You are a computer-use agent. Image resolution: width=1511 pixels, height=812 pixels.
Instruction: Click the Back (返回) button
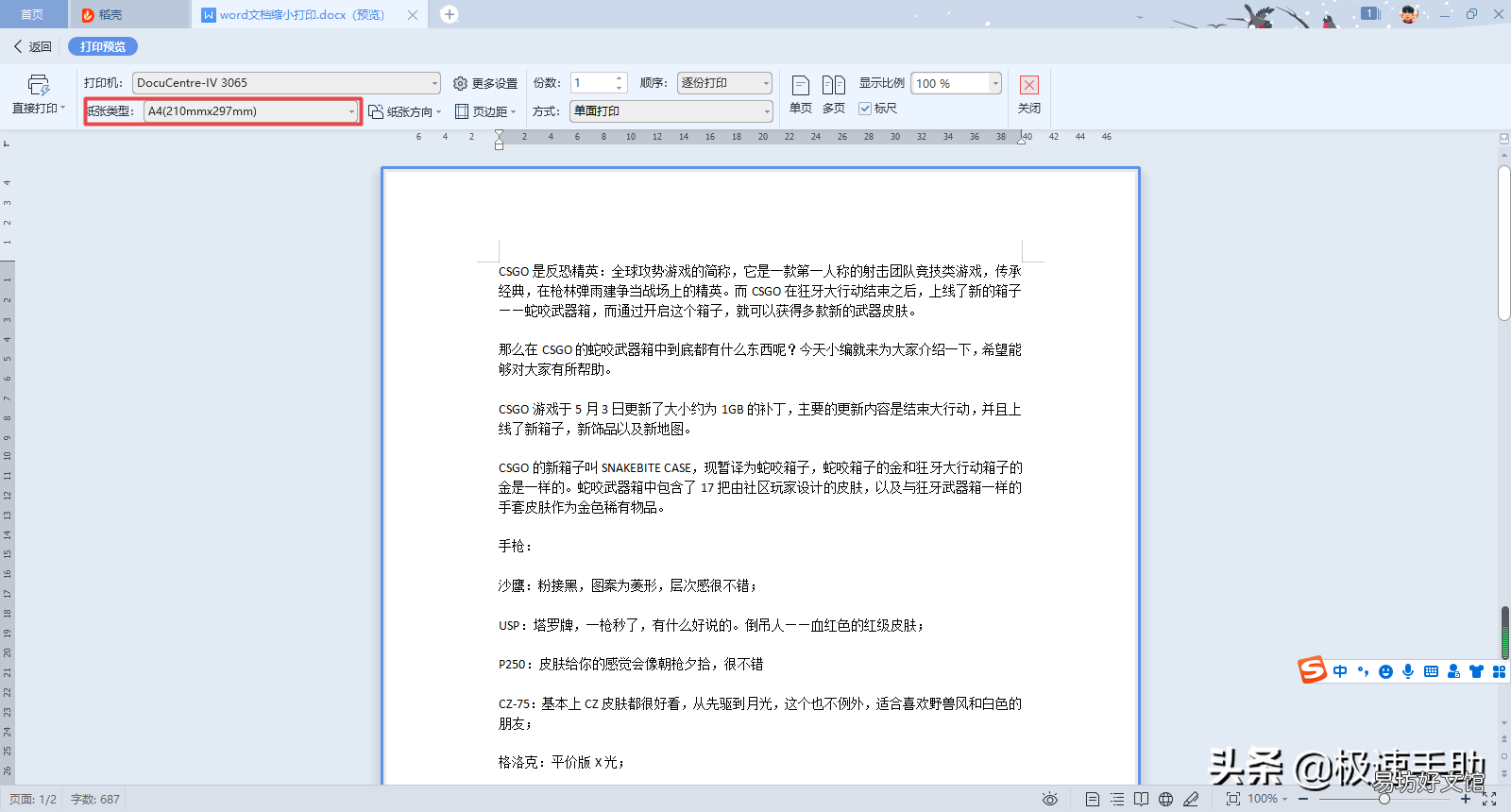(33, 46)
